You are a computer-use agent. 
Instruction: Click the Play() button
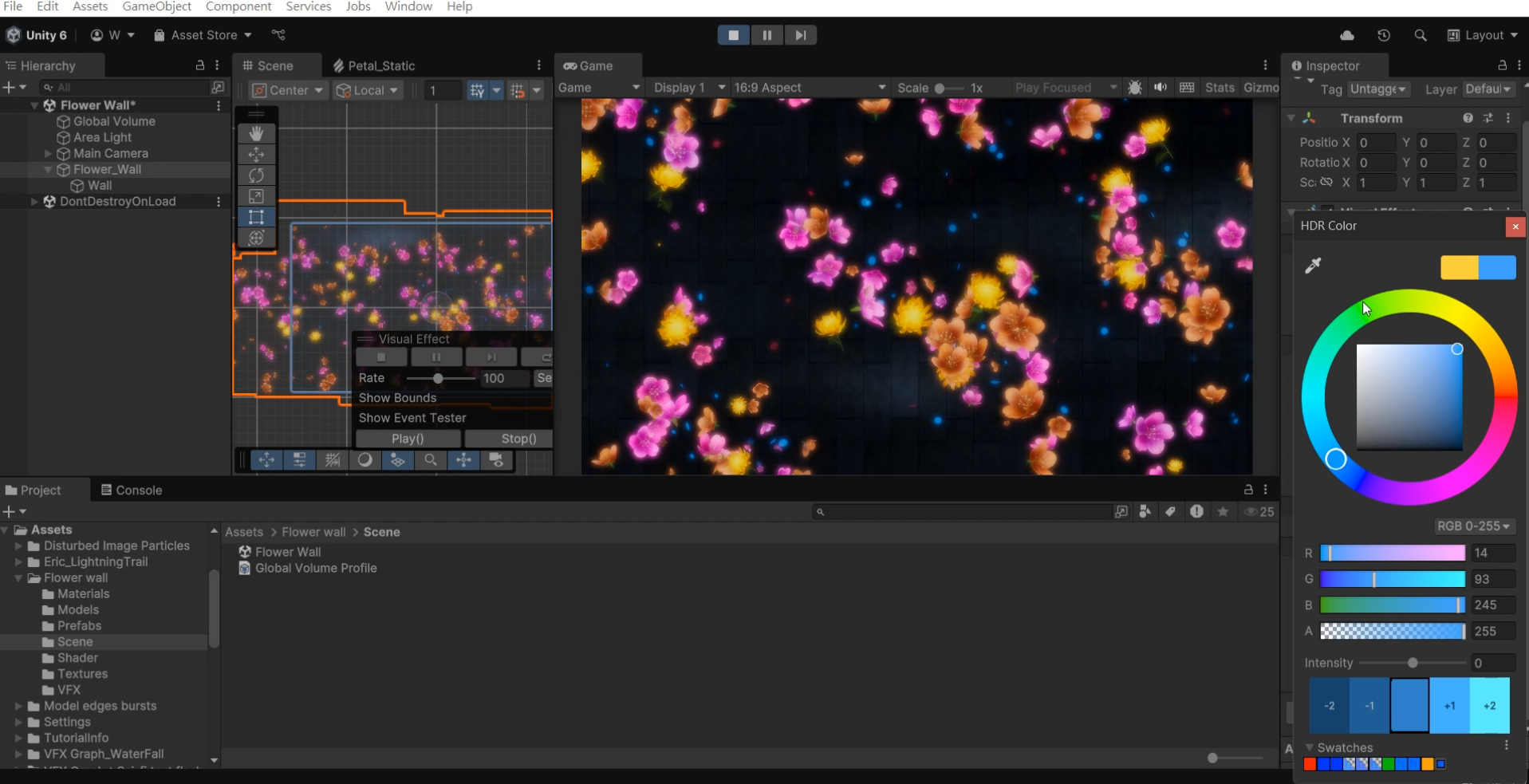pyautogui.click(x=408, y=439)
